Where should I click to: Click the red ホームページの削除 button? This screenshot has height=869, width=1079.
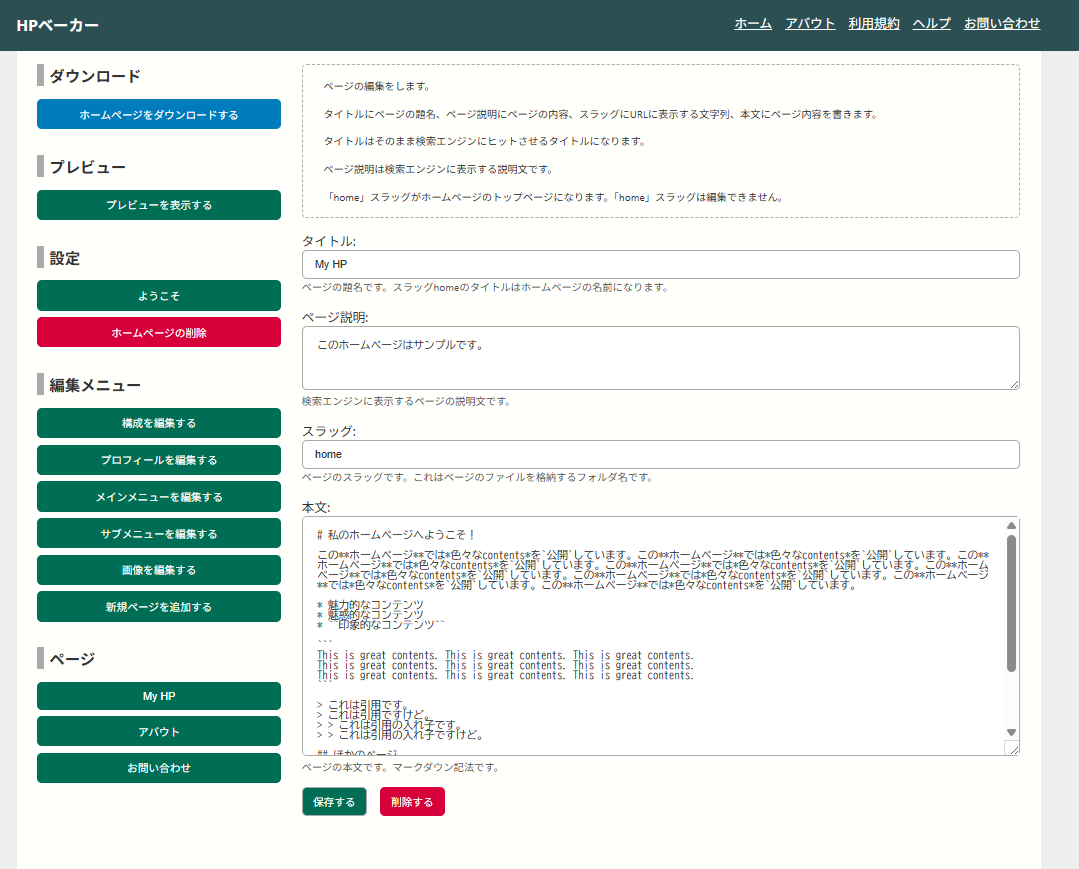[x=159, y=332]
